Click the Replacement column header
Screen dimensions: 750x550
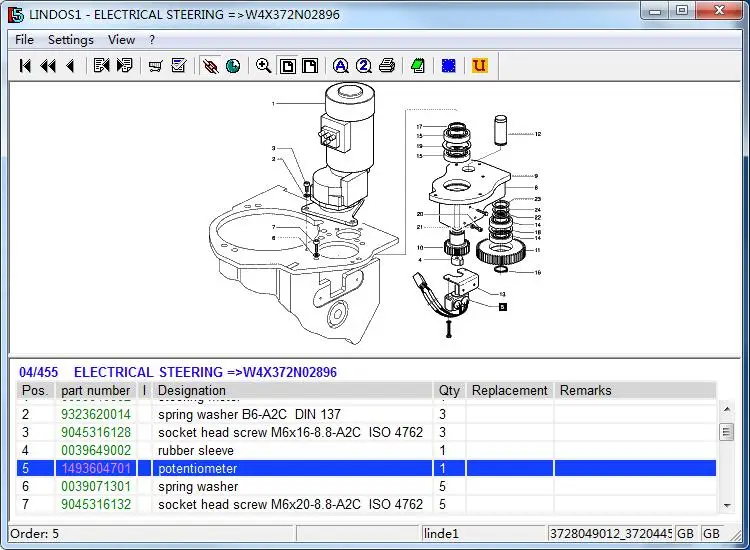coord(510,390)
